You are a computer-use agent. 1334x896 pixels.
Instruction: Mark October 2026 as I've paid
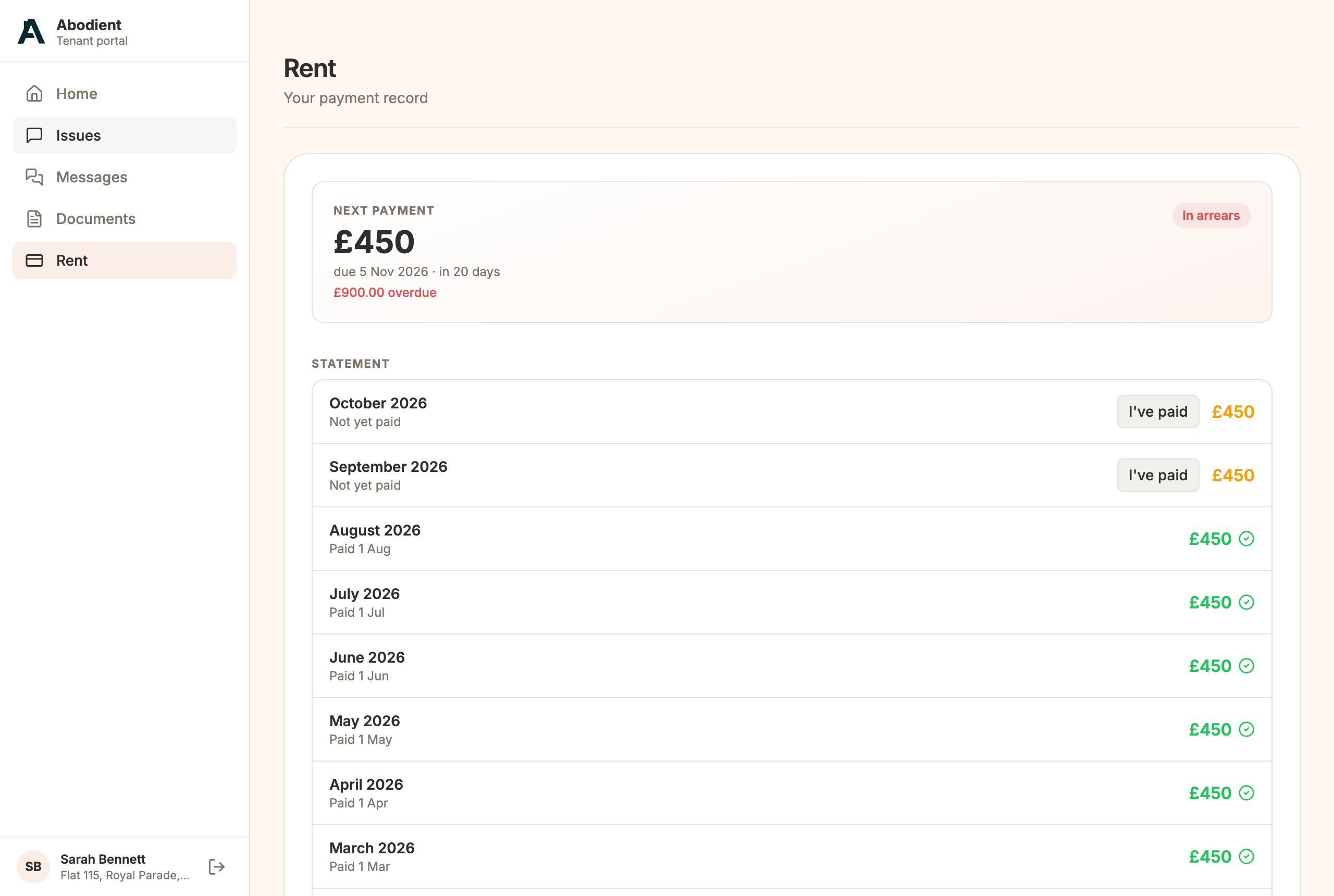pos(1157,411)
